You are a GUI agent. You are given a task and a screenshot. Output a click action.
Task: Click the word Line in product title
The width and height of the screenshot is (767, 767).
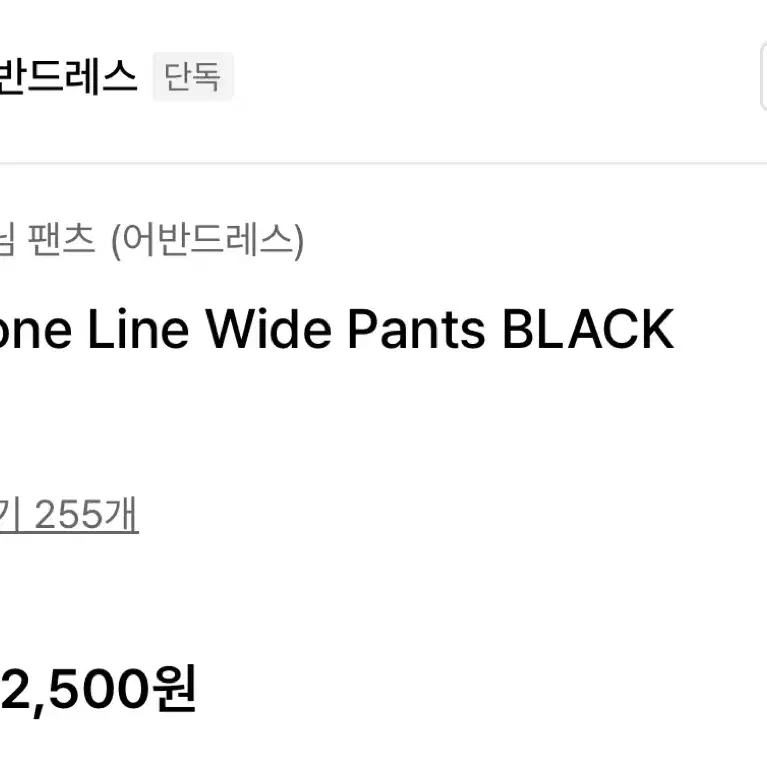coord(138,330)
